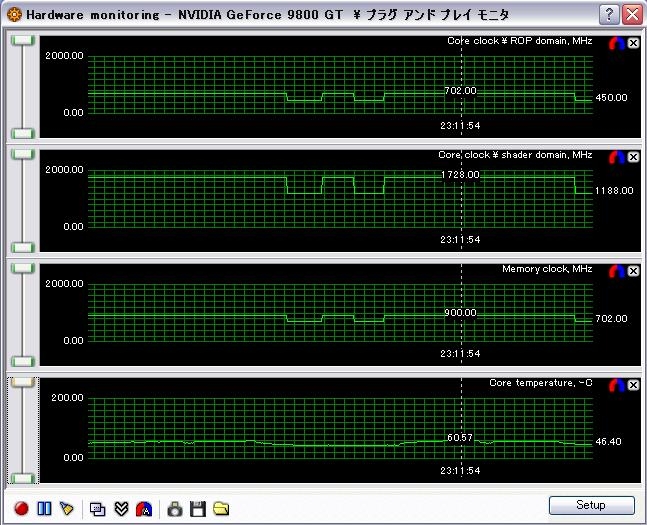Click the 23:11:54 timestamp under shader domain graph
647x525 pixels.
(460, 240)
